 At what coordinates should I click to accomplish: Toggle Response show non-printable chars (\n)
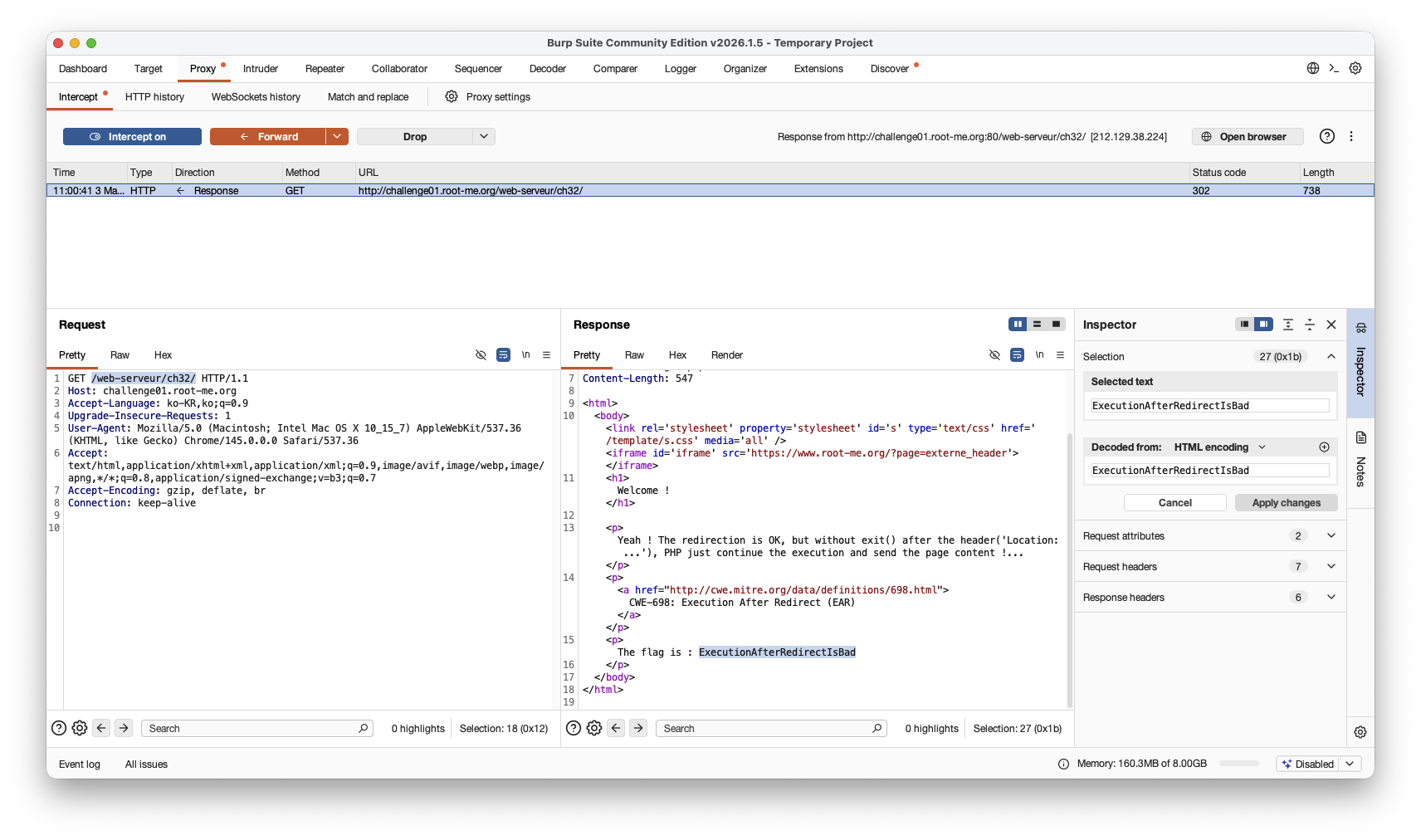[x=1039, y=354]
